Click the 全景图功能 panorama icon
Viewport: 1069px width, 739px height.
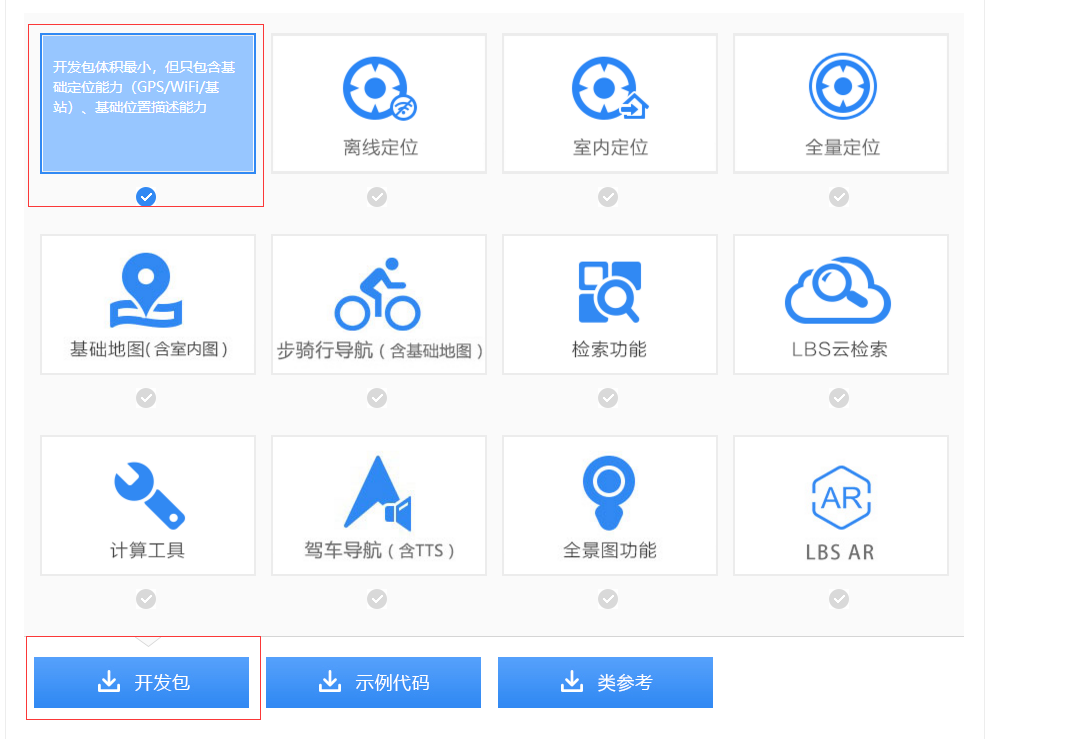pyautogui.click(x=608, y=492)
